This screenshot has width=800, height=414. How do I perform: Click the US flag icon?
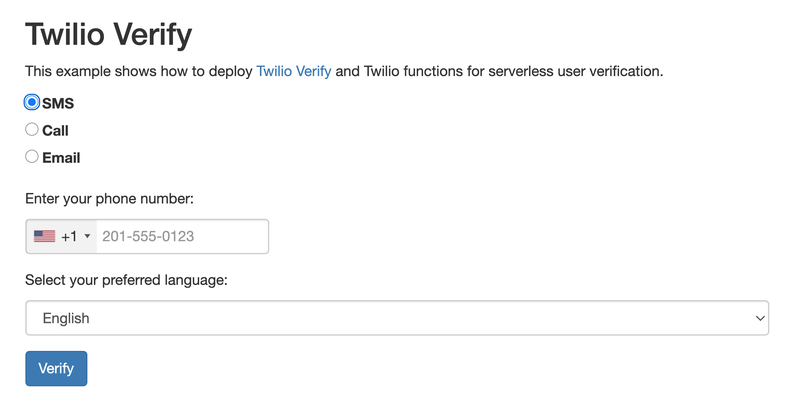coord(44,236)
